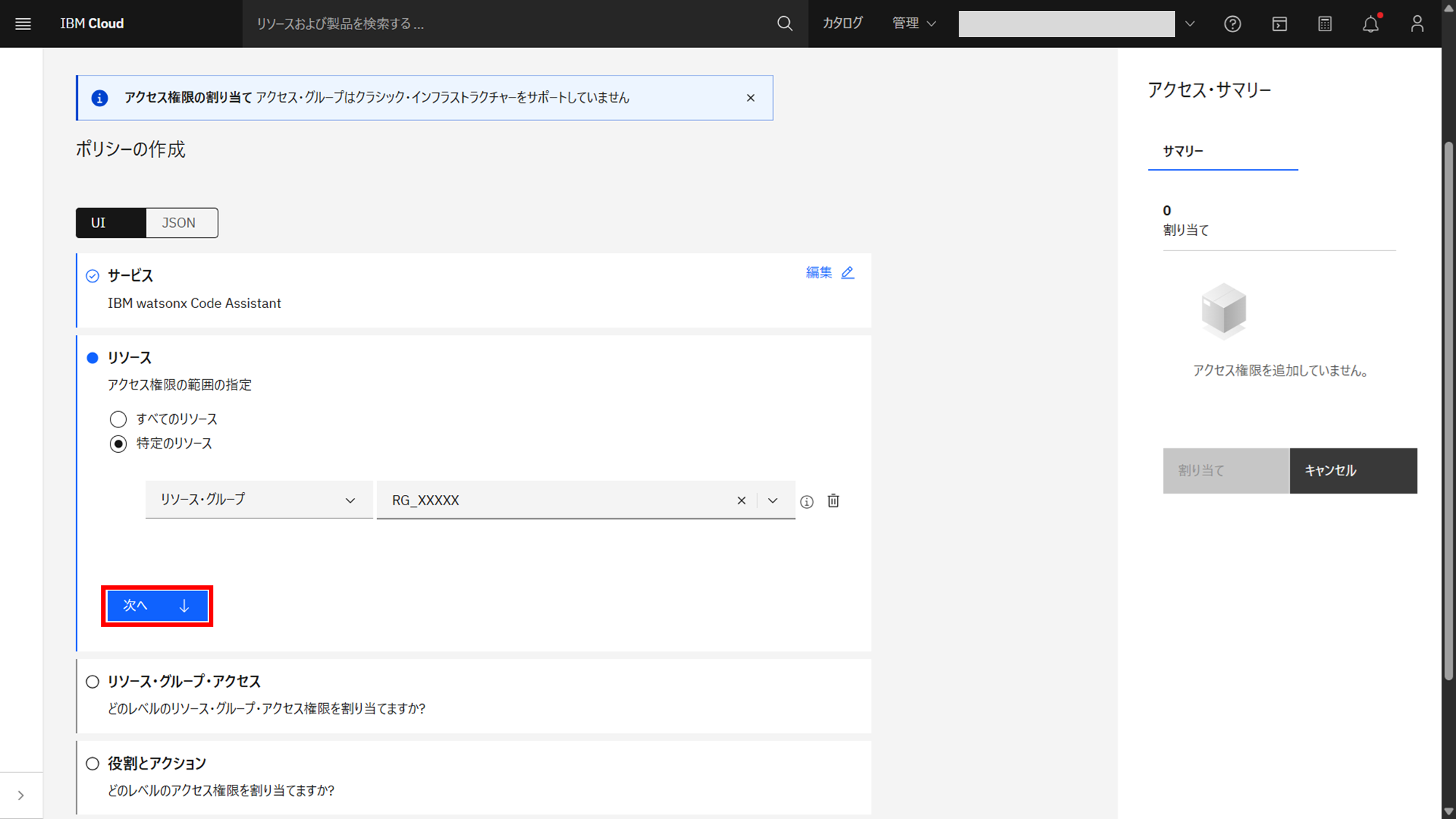This screenshot has width=1456, height=819.
Task: Open the cost estimator calculator icon
Action: [1325, 24]
